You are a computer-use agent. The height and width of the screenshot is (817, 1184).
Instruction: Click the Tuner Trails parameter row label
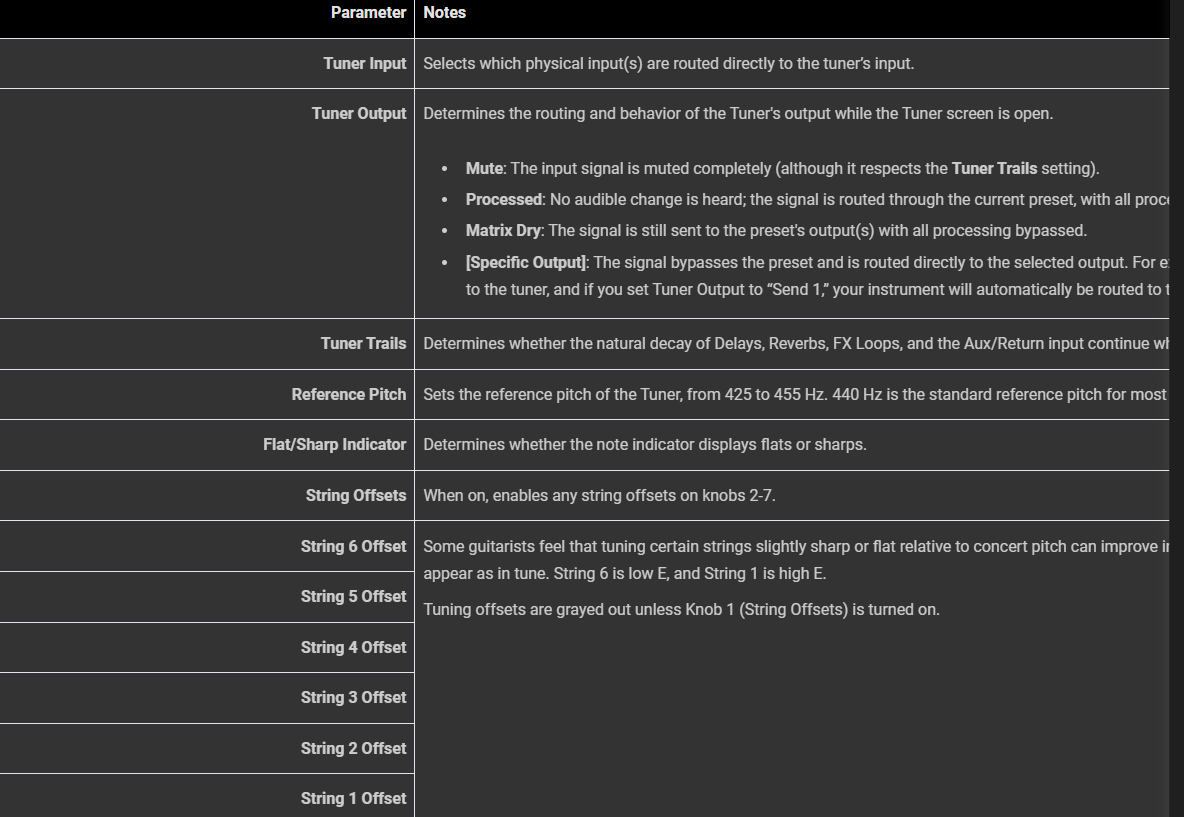point(363,343)
